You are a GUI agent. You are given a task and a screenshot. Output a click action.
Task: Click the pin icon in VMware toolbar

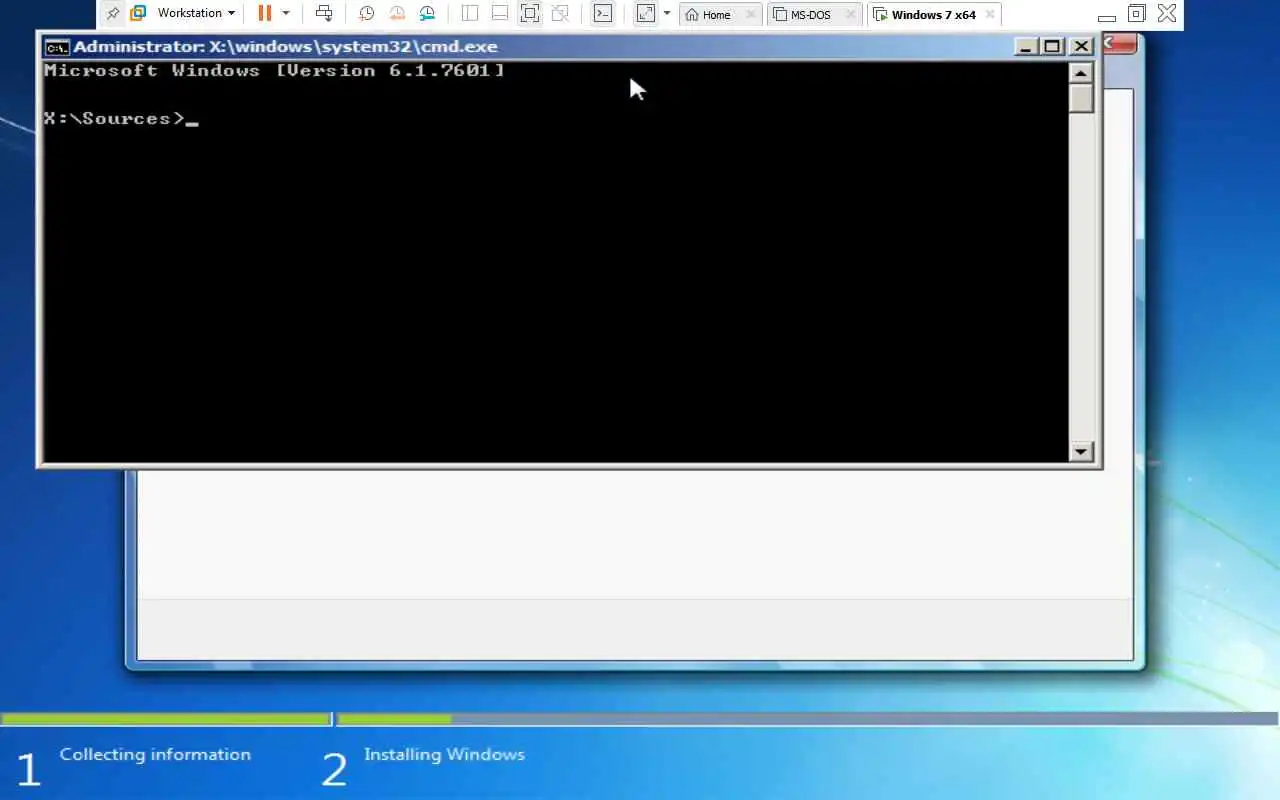pyautogui.click(x=112, y=14)
